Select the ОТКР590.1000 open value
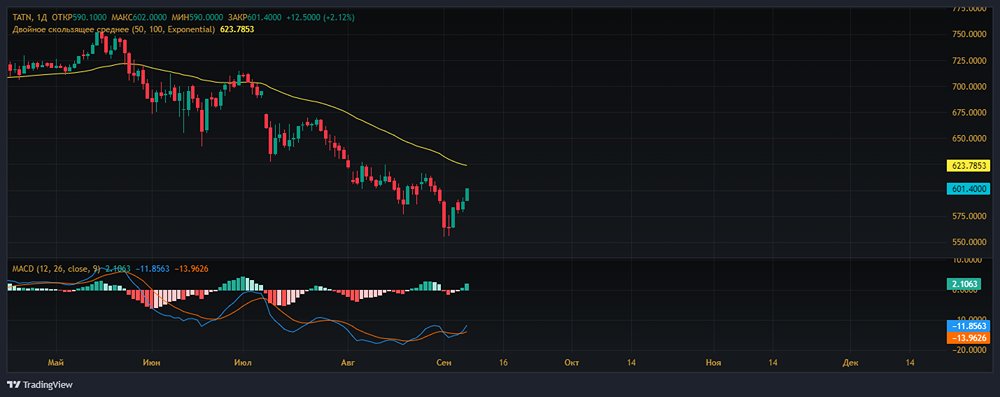This screenshot has width=1000, height=397. (78, 16)
